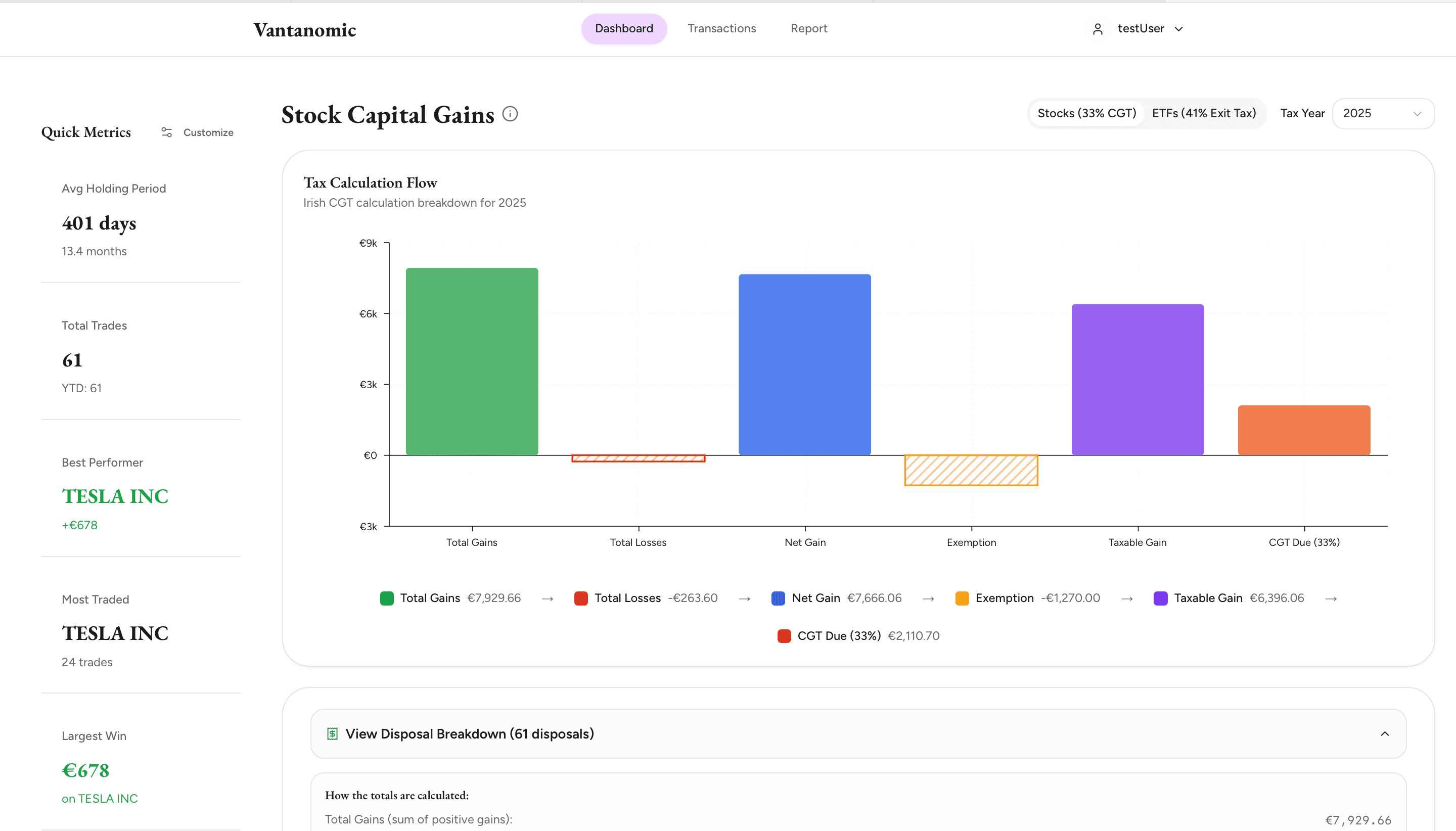The width and height of the screenshot is (1456, 831).
Task: Collapse the View Disposal Breakdown panel
Action: click(x=1385, y=733)
